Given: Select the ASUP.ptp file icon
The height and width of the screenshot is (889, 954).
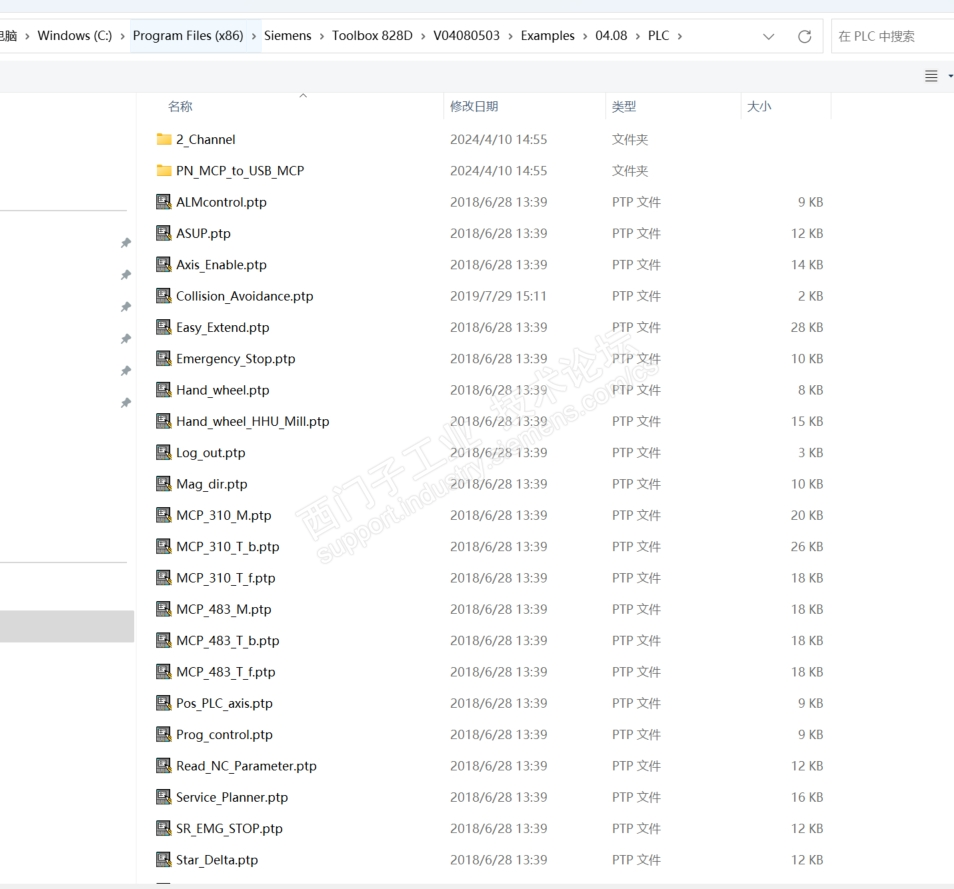Looking at the screenshot, I should click(164, 233).
